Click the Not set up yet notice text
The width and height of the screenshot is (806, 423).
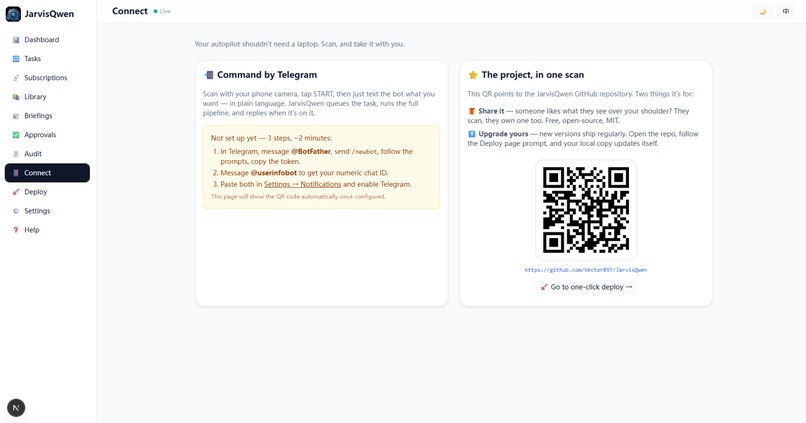point(271,138)
